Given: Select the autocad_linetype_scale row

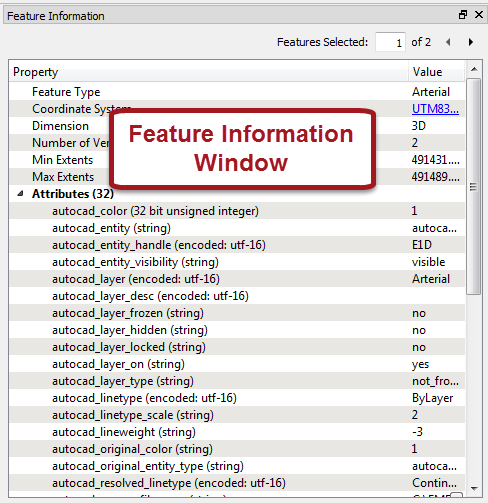Looking at the screenshot, I should tap(237, 415).
